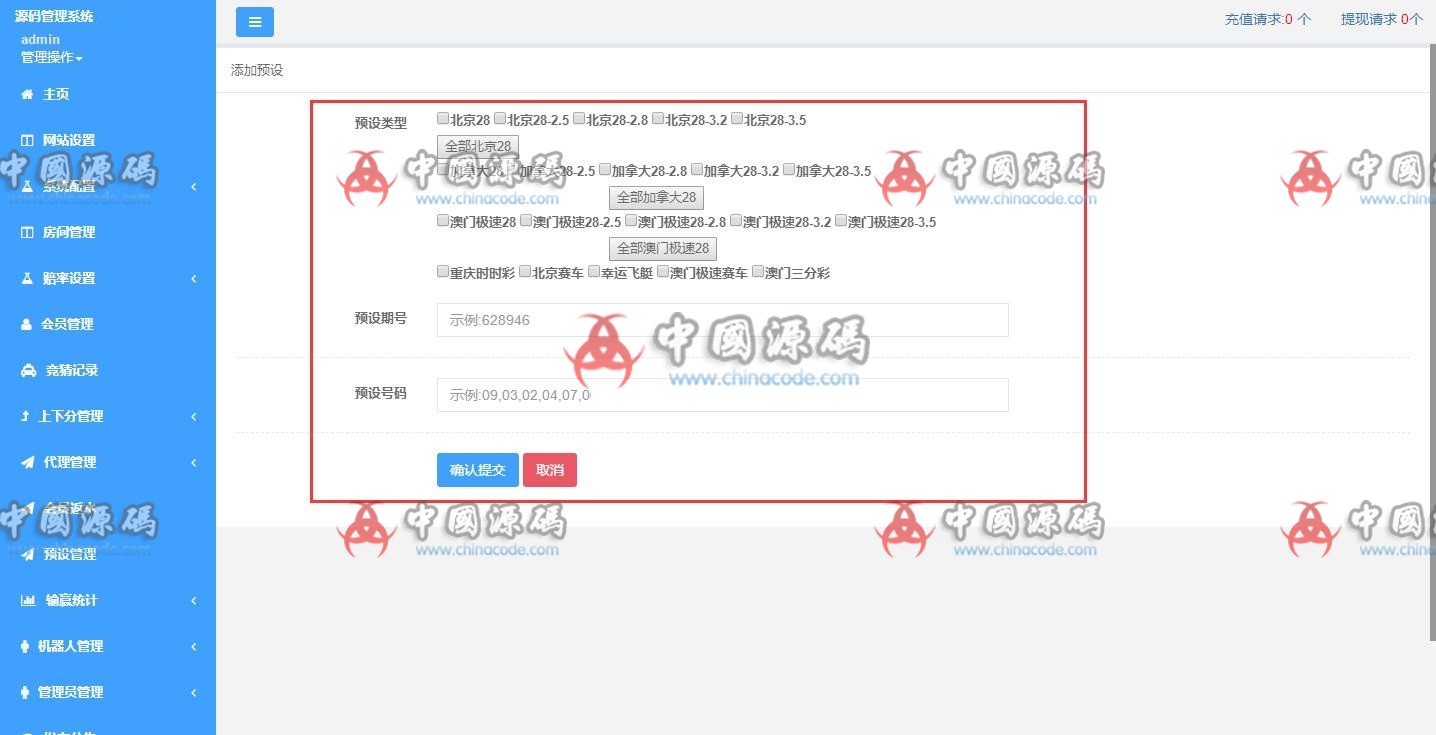Check the 加拿大28-3.5 checkbox

(789, 169)
